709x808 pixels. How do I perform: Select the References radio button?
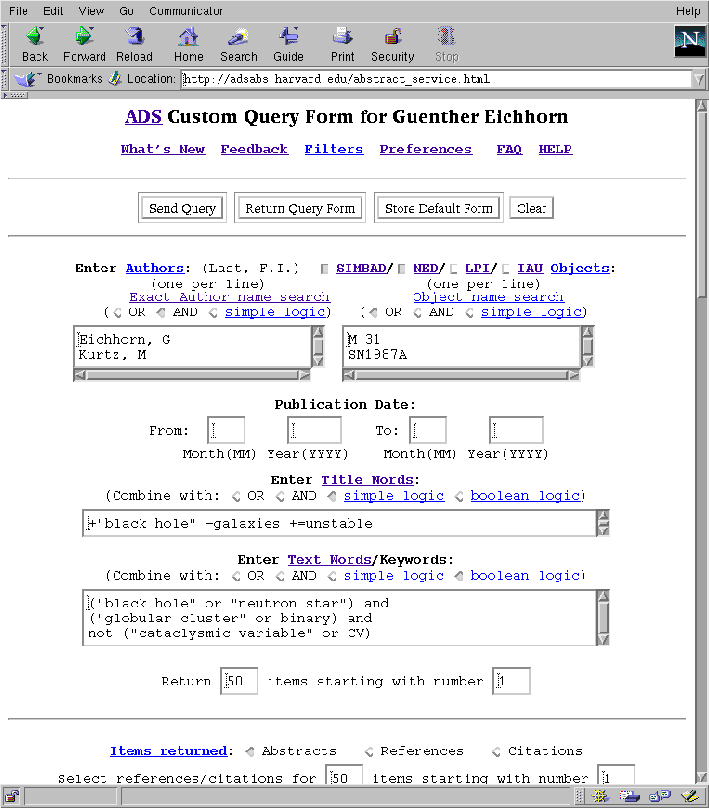point(369,752)
